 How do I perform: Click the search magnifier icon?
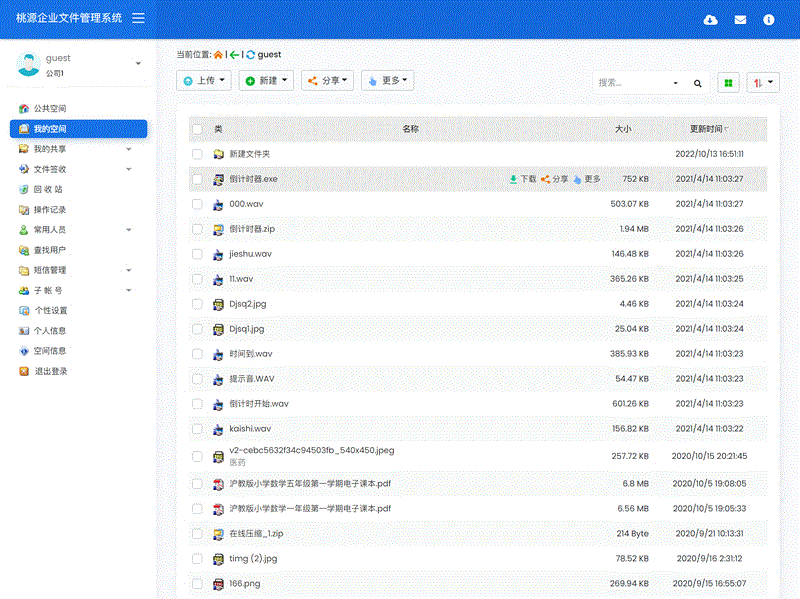click(698, 83)
